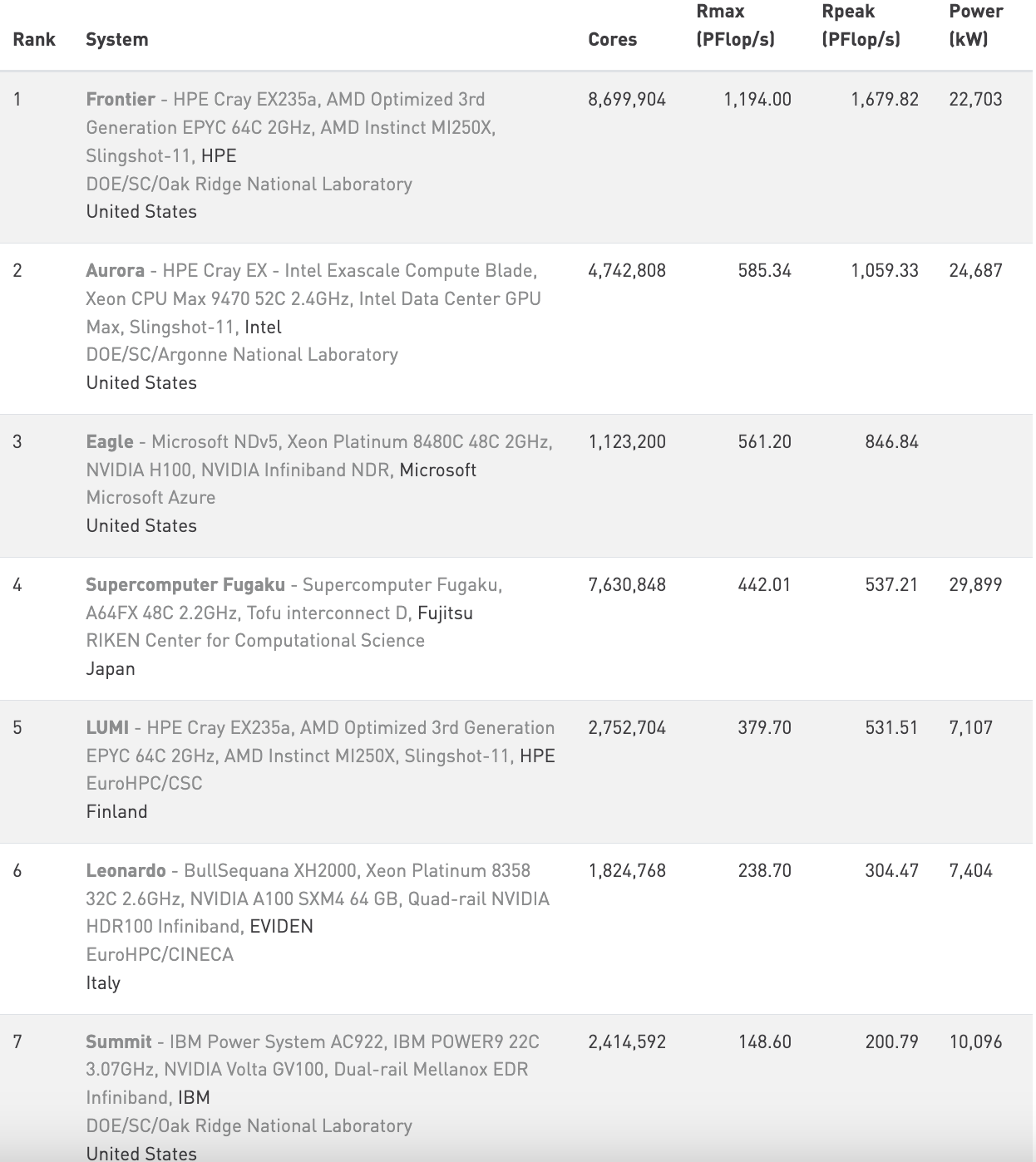Open the Frontier system link

(x=121, y=99)
